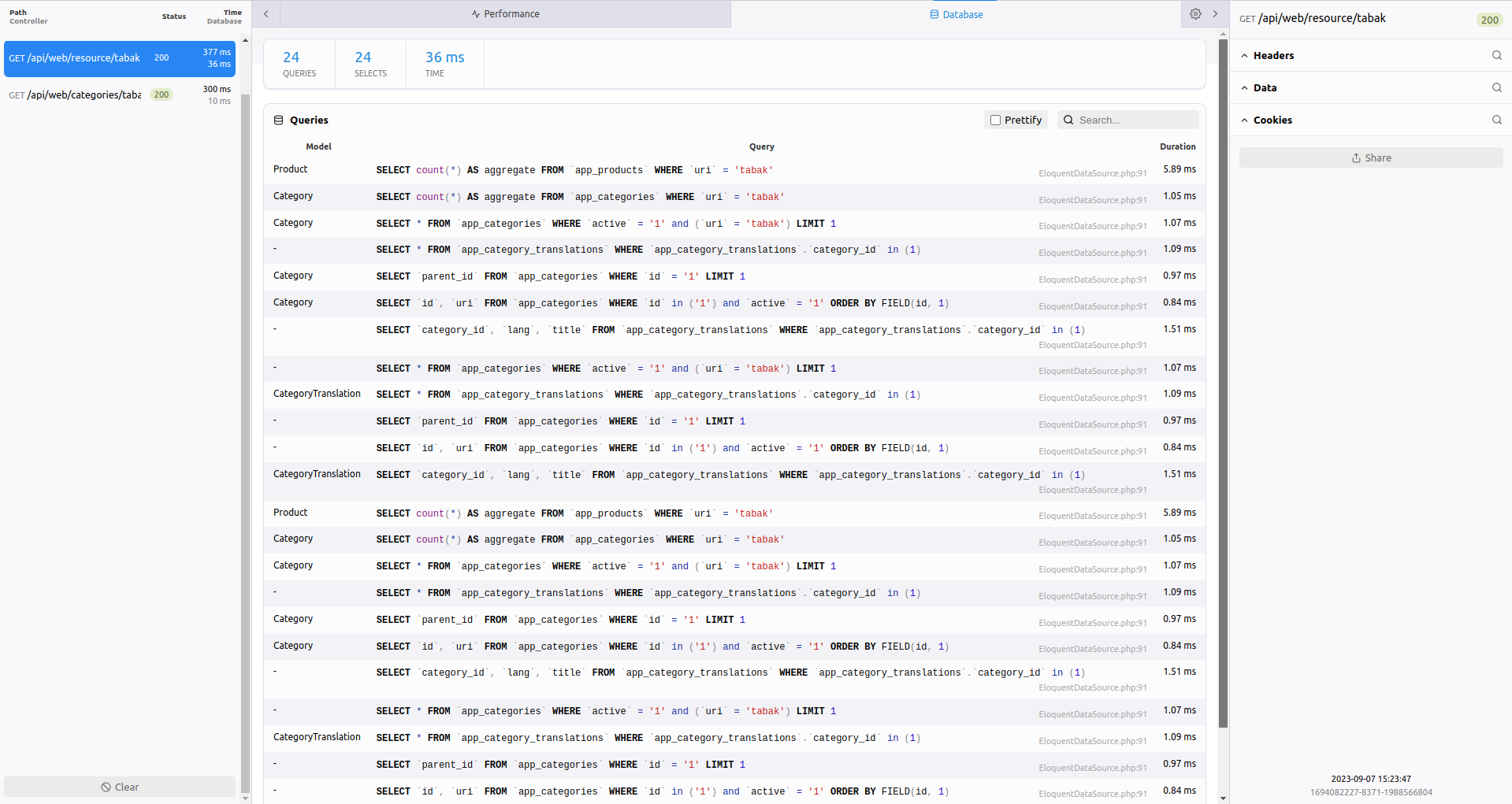The image size is (1512, 804).
Task: Click the Queries database icon
Action: (278, 120)
